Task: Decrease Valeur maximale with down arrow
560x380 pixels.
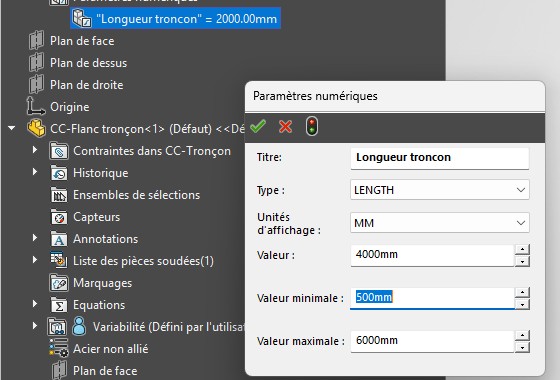Action: (522, 348)
